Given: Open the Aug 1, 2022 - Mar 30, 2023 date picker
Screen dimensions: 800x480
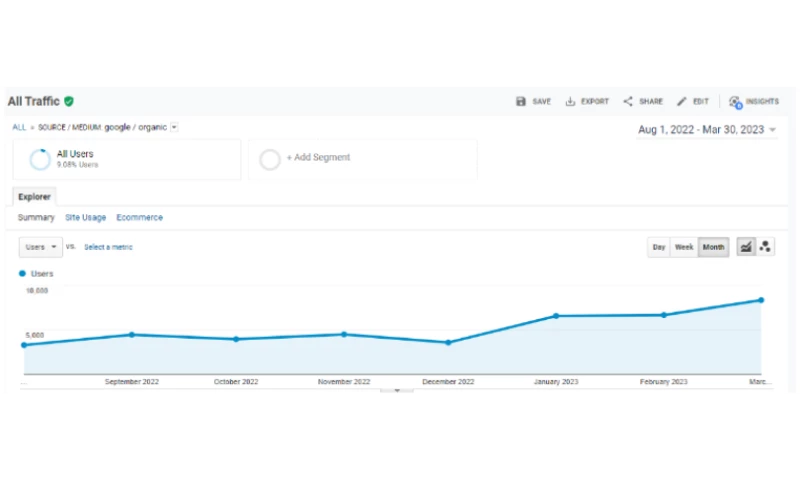Looking at the screenshot, I should pyautogui.click(x=707, y=130).
